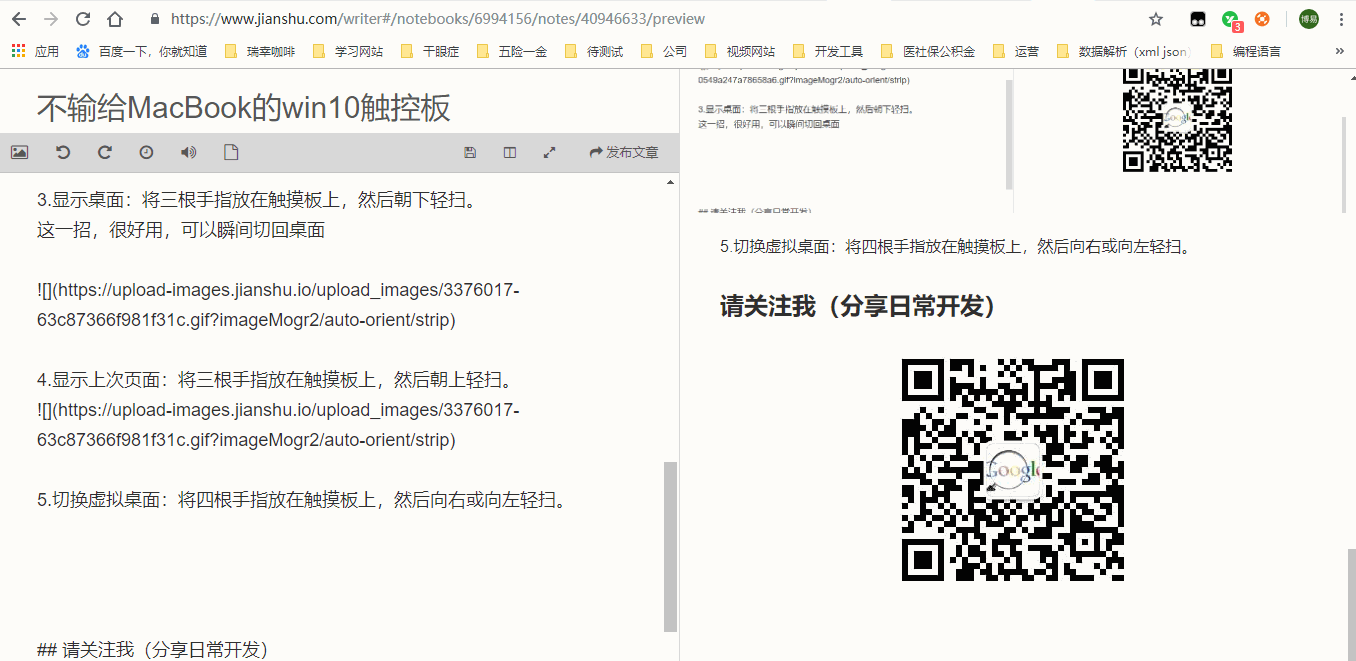Open the 待测试 bookmark folder
This screenshot has width=1356, height=661.
coord(594,51)
